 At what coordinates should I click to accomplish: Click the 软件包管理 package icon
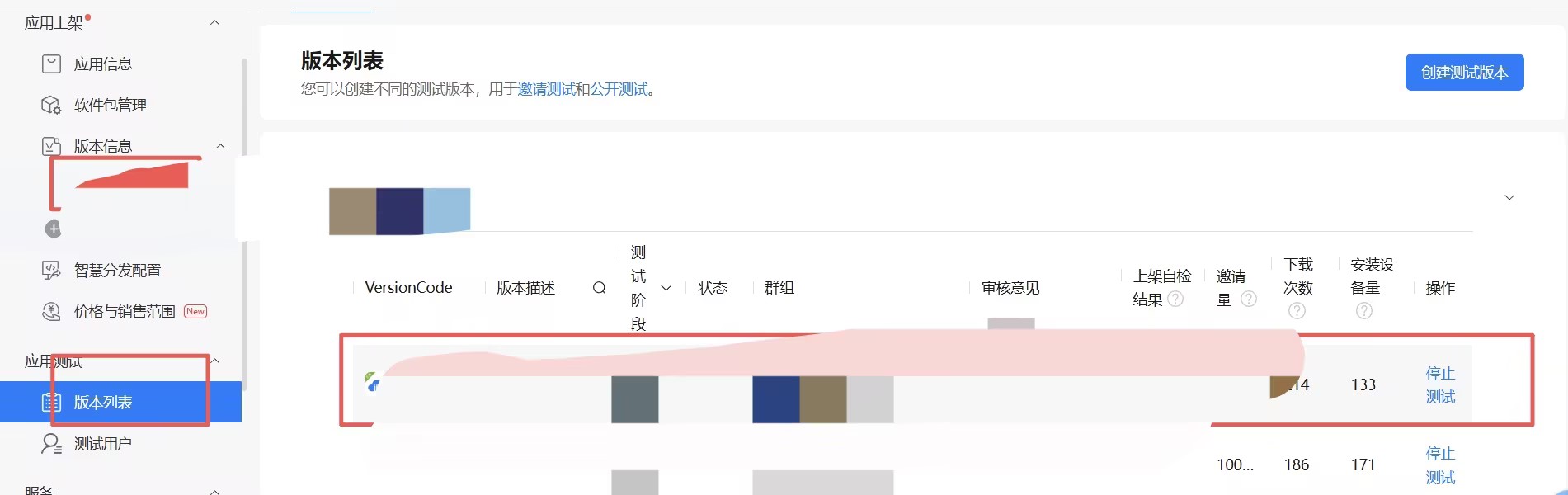coord(51,105)
